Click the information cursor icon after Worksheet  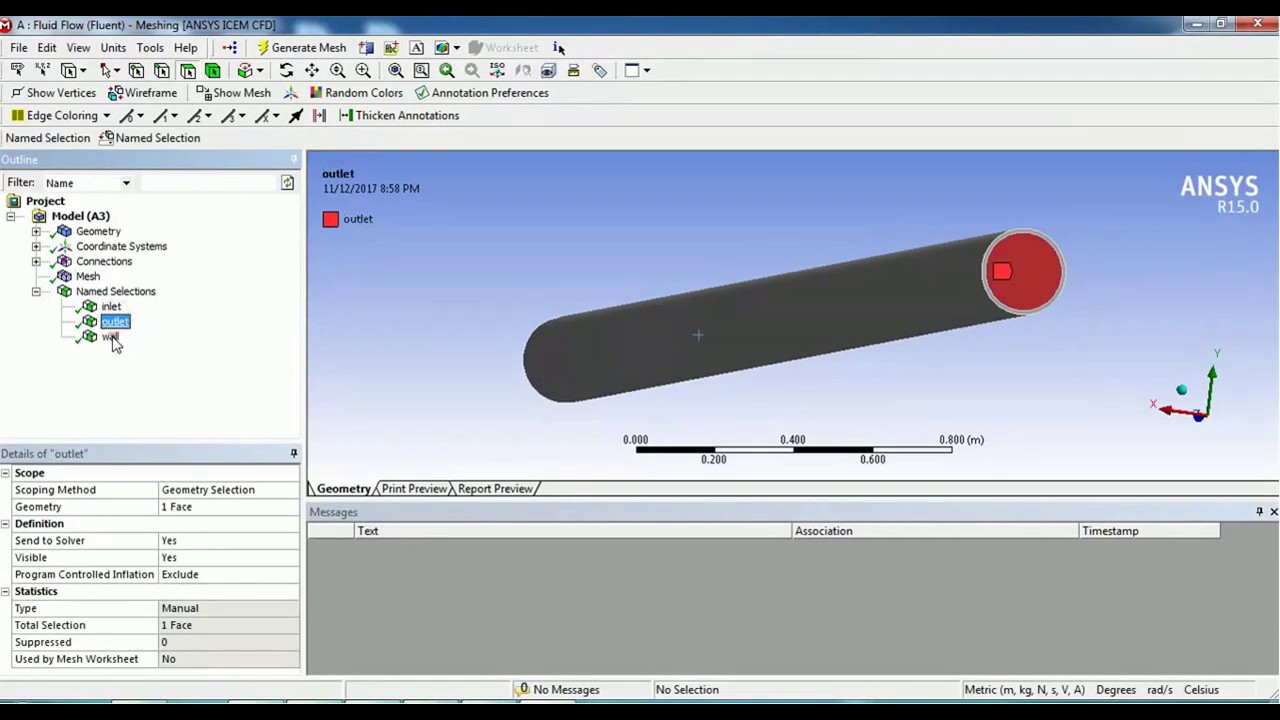click(x=558, y=47)
